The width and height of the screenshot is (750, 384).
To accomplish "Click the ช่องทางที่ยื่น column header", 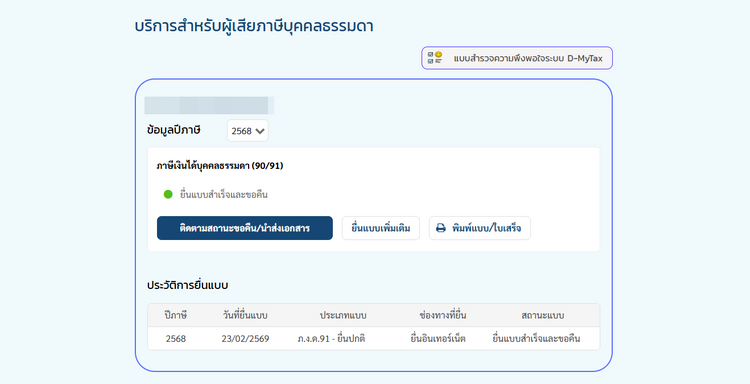I will tap(442, 315).
